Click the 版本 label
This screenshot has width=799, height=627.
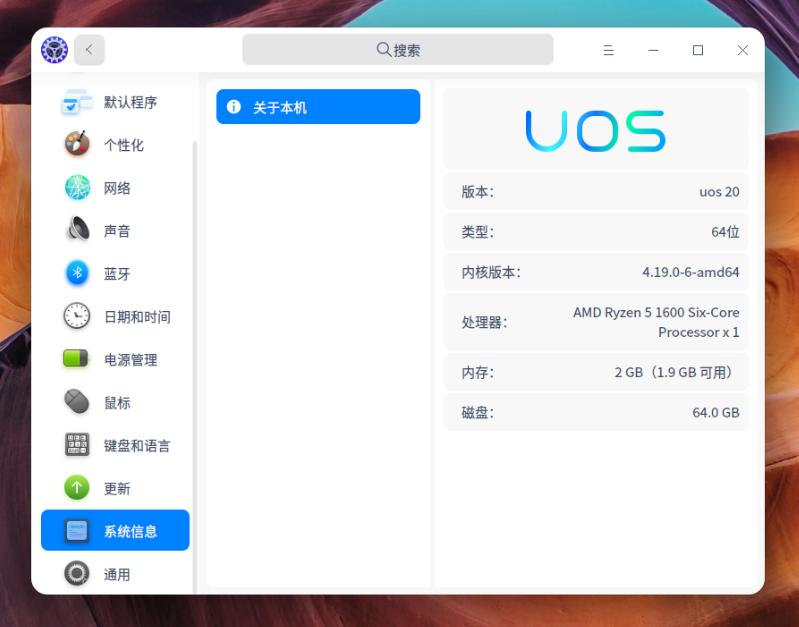[x=477, y=192]
